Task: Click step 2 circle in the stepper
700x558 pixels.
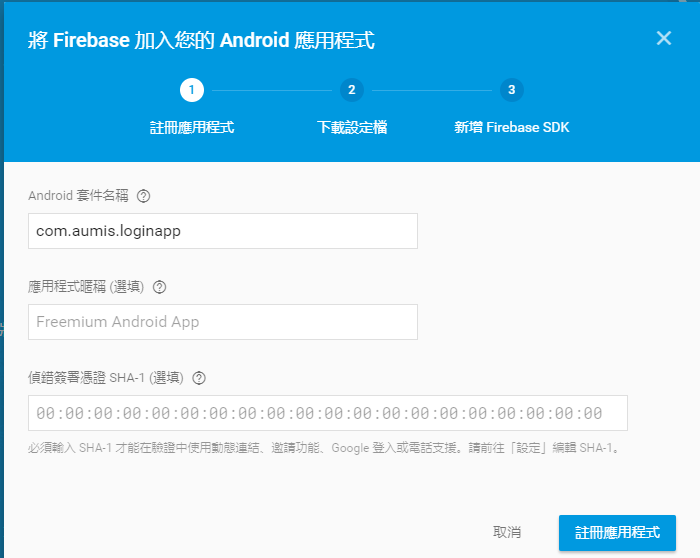Action: [x=352, y=90]
